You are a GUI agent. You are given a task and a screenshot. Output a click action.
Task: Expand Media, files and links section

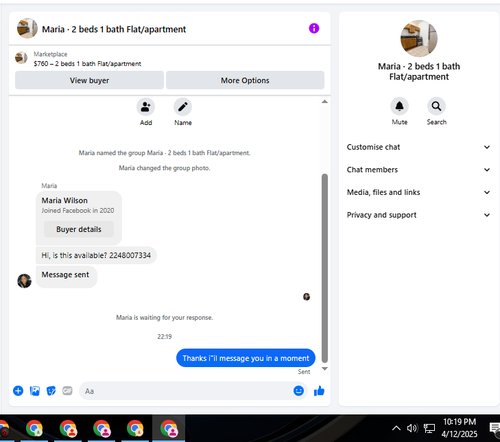coord(419,192)
